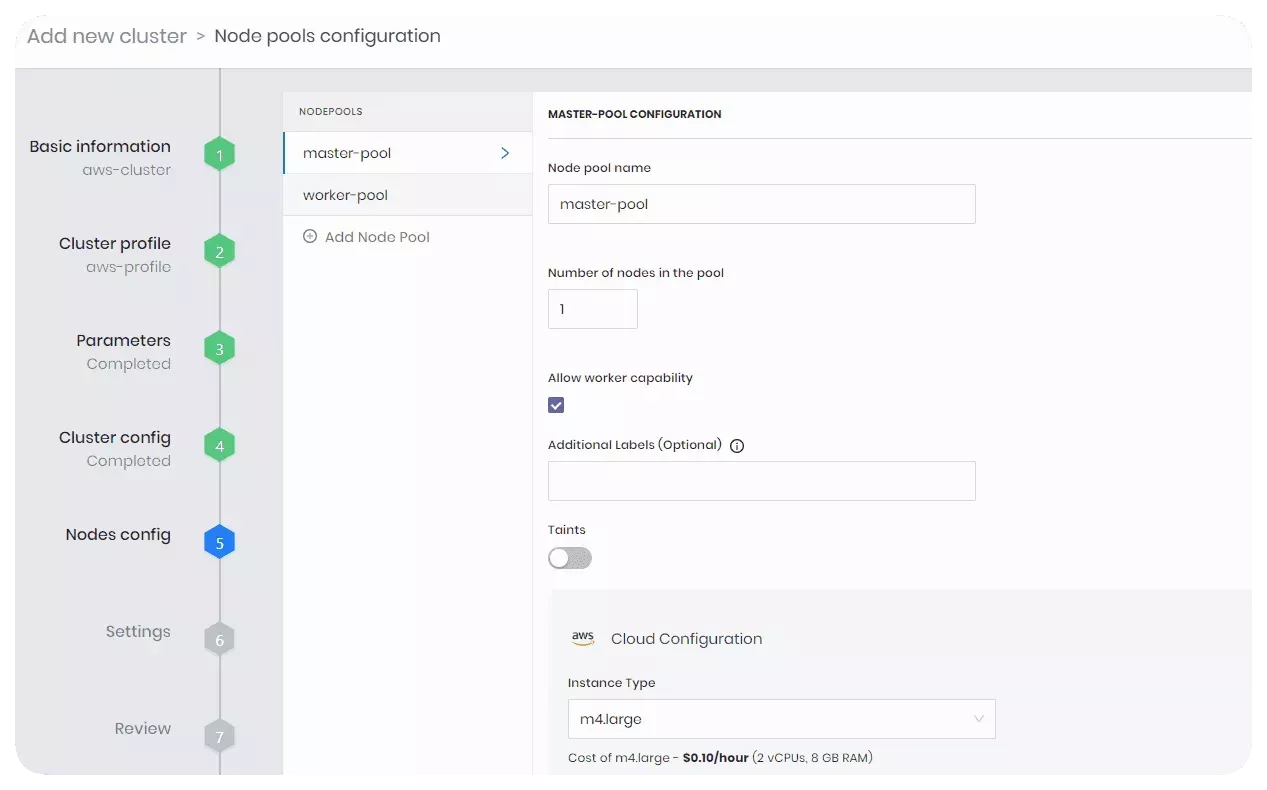Click step 6 hexagon for Settings
1267x790 pixels.
219,640
